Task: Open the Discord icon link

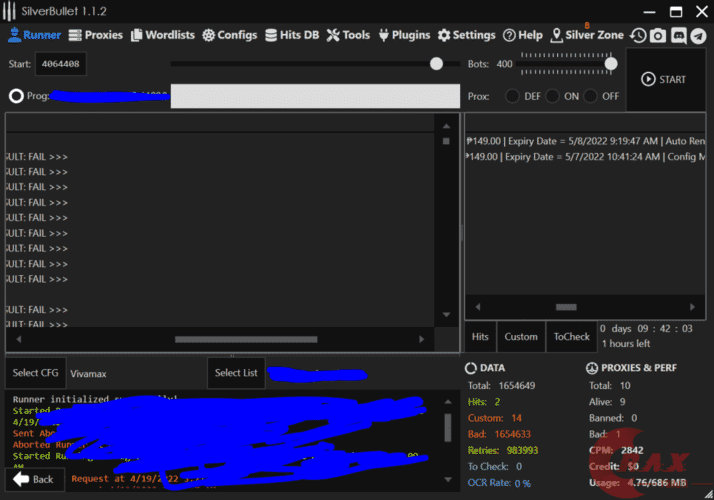Action: click(x=678, y=36)
